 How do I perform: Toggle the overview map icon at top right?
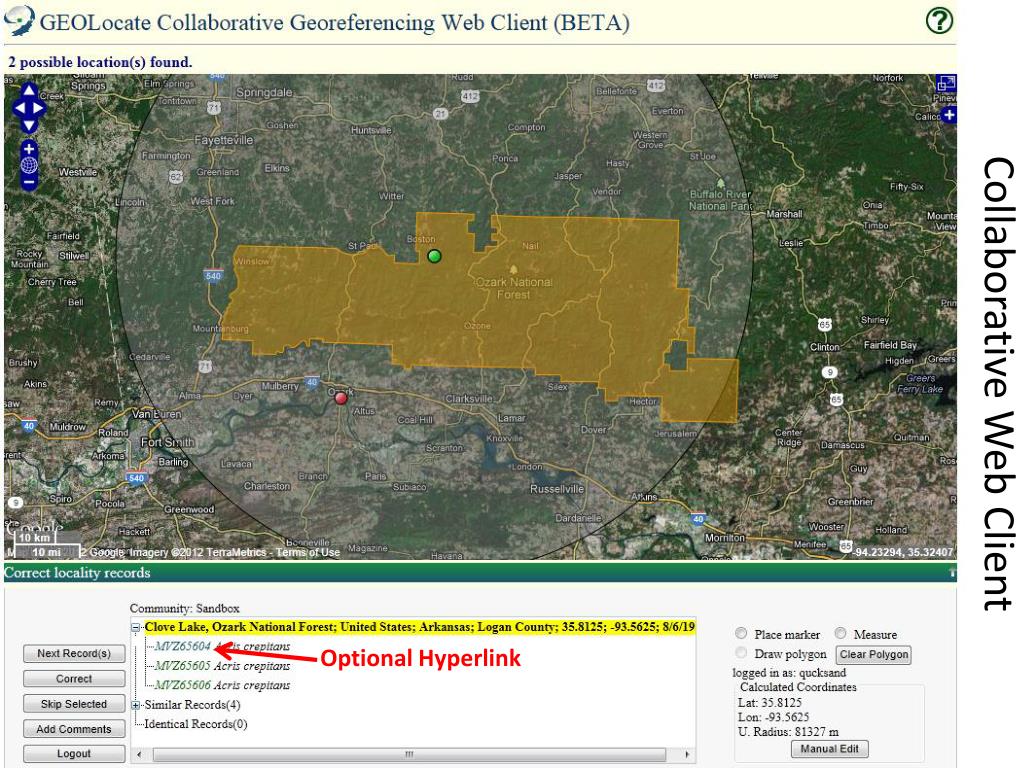point(946,84)
